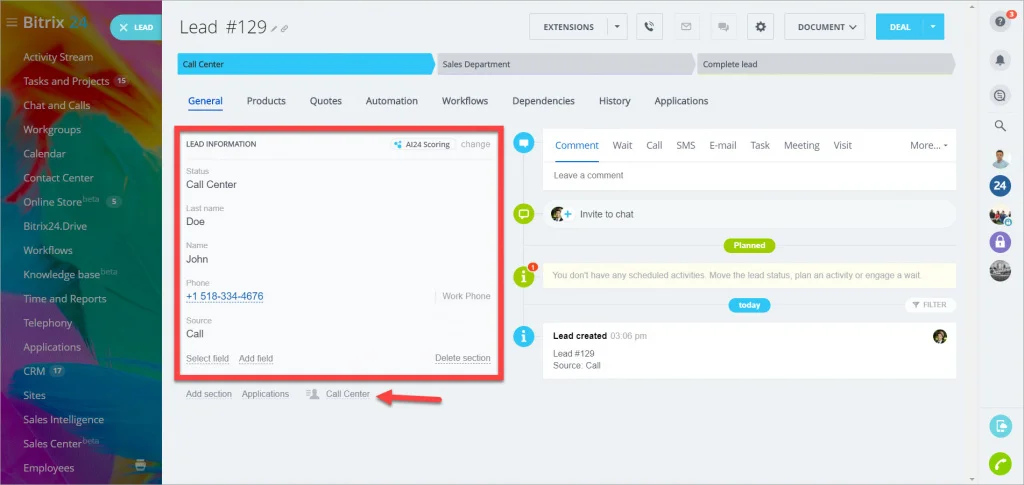The image size is (1024, 485).
Task: Click the envelope email icon in header
Action: pos(686,27)
